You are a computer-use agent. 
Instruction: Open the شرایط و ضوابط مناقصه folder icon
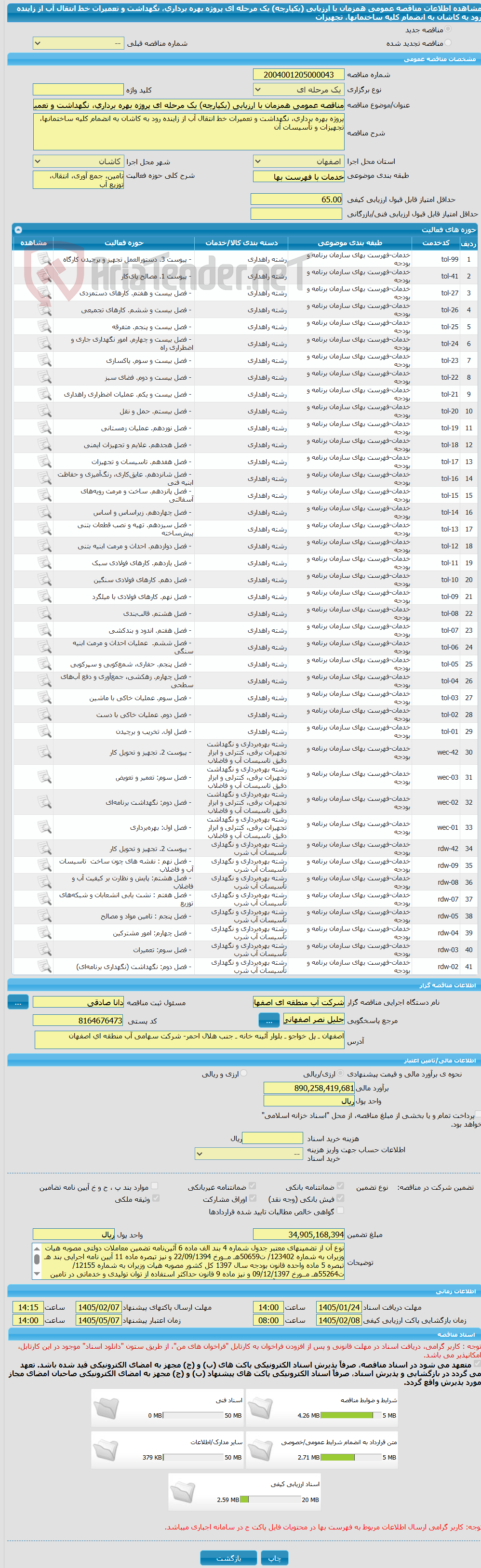click(x=261, y=1408)
